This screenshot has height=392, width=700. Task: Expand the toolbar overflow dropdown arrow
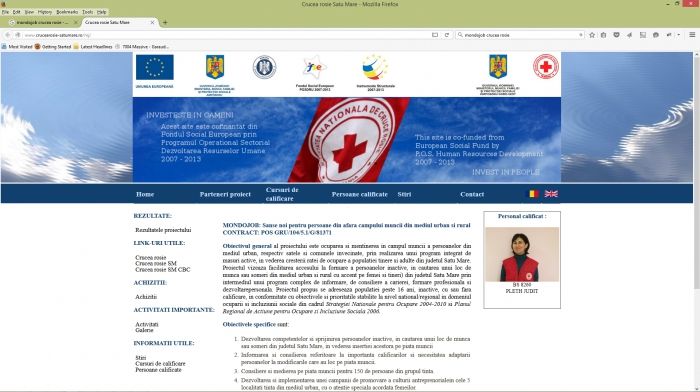[x=679, y=35]
